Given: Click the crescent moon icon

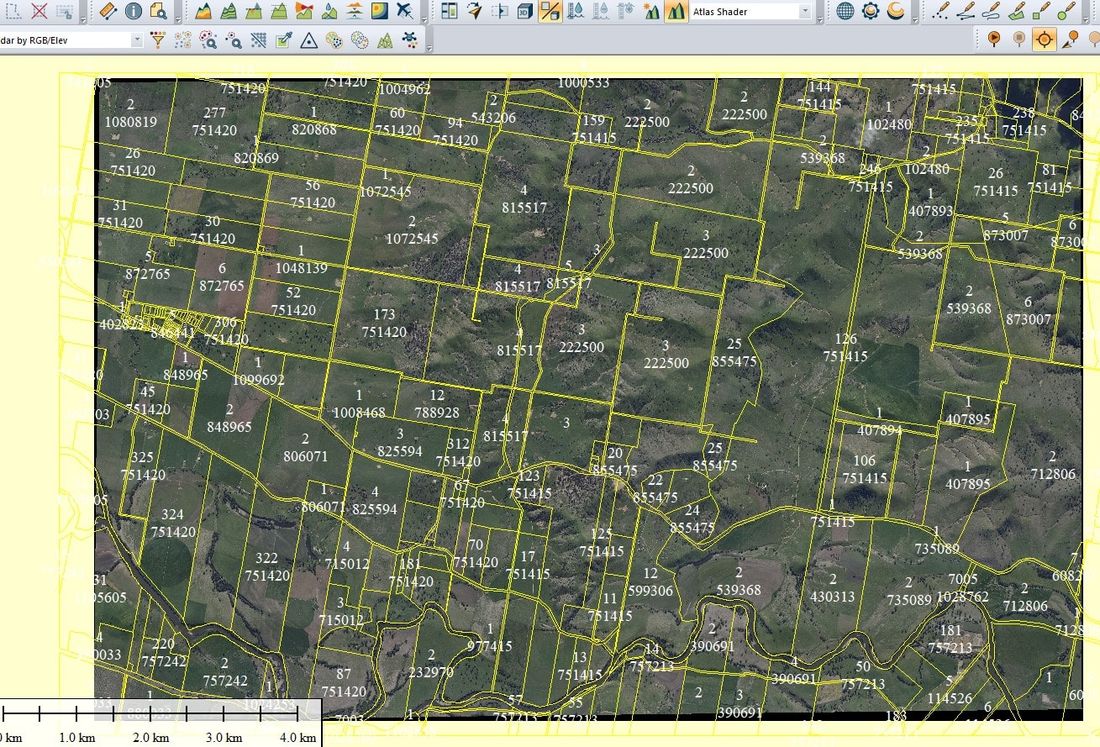Looking at the screenshot, I should [x=896, y=11].
